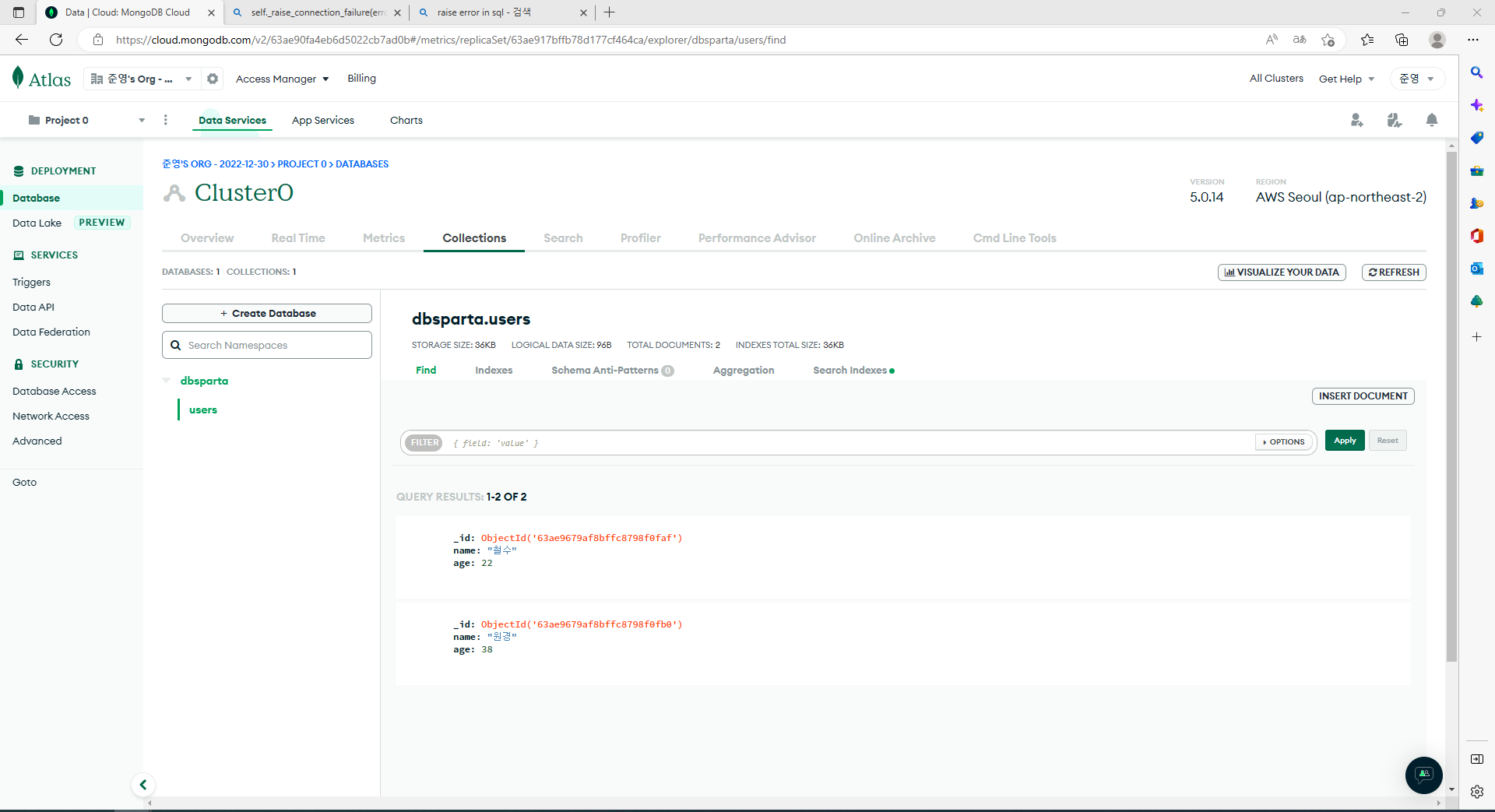Image resolution: width=1495 pixels, height=812 pixels.
Task: Open Database Access in sidebar
Action: (55, 391)
